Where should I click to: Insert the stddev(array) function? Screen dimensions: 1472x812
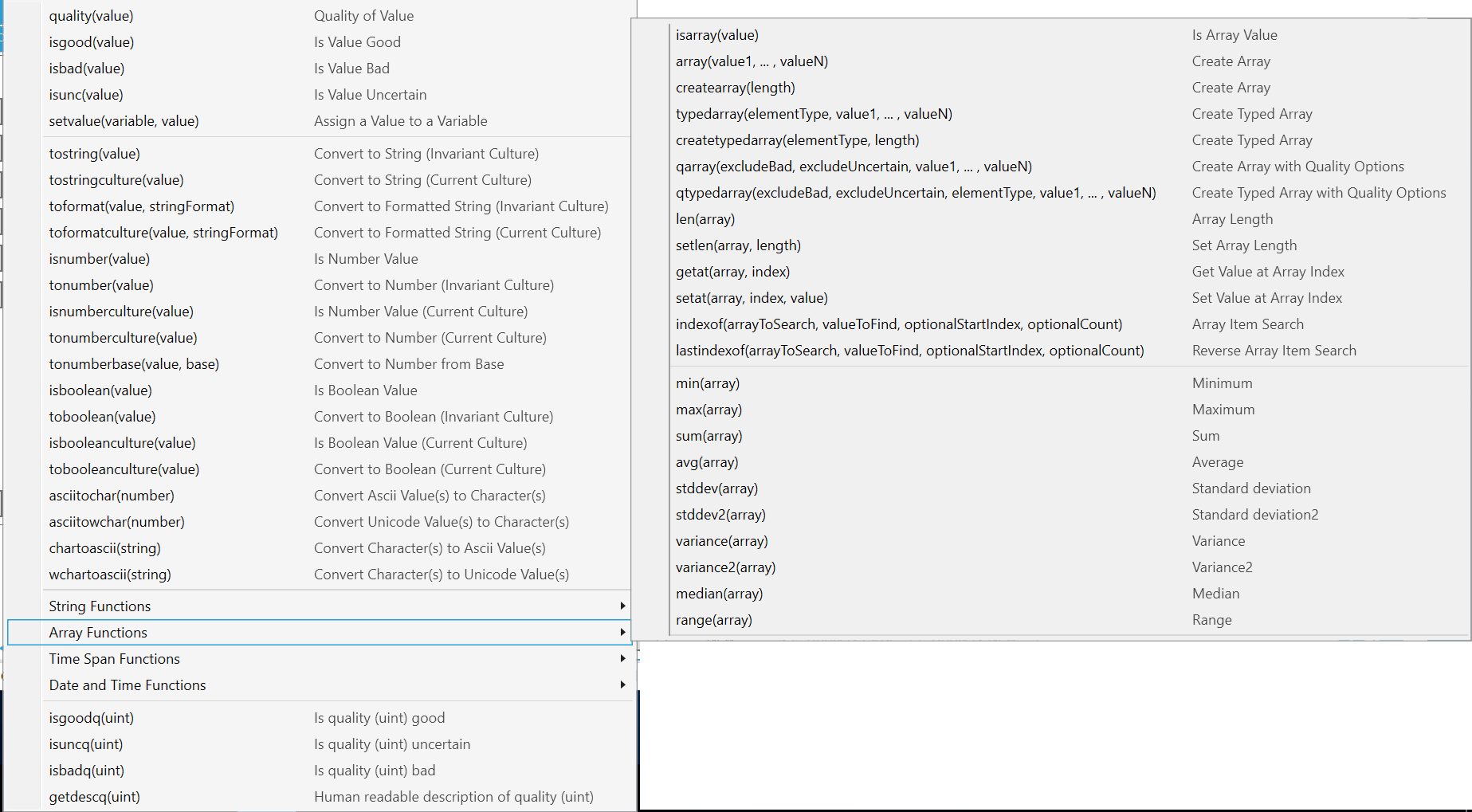pos(716,488)
